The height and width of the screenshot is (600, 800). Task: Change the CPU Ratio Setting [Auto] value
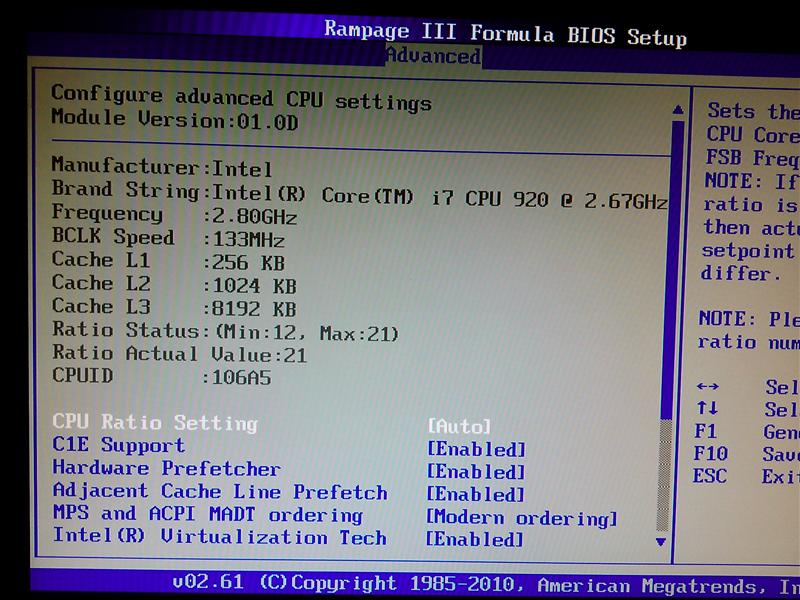(459, 426)
